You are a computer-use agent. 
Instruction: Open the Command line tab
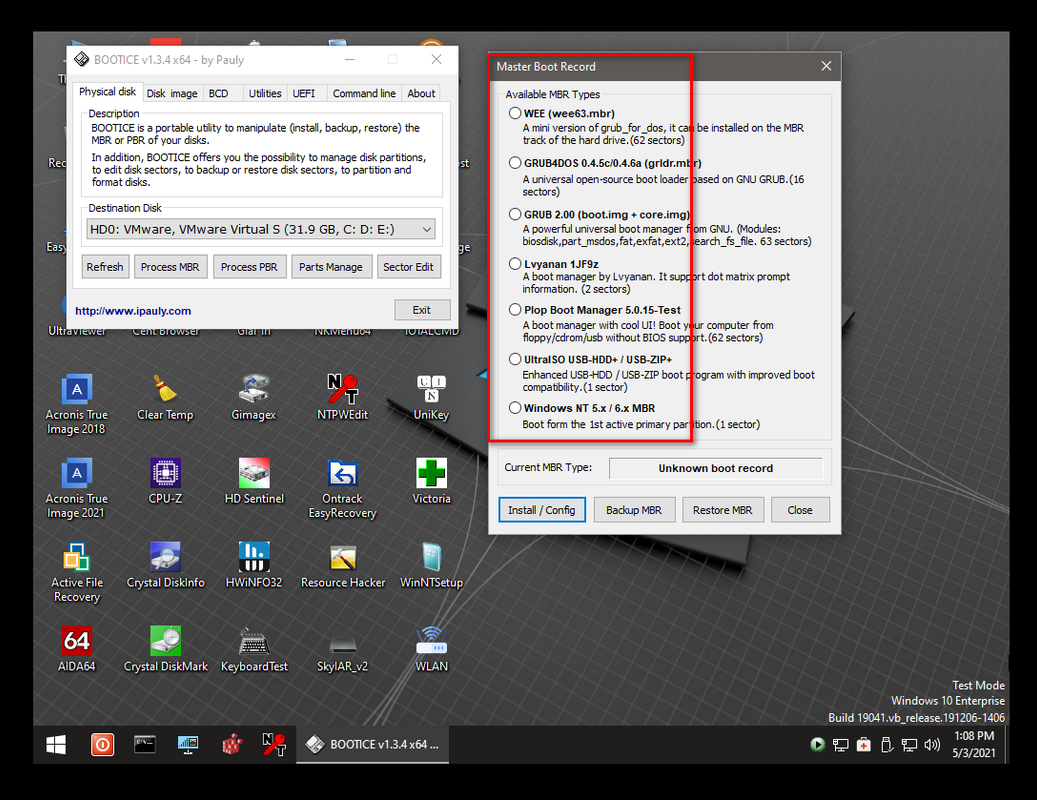(364, 94)
